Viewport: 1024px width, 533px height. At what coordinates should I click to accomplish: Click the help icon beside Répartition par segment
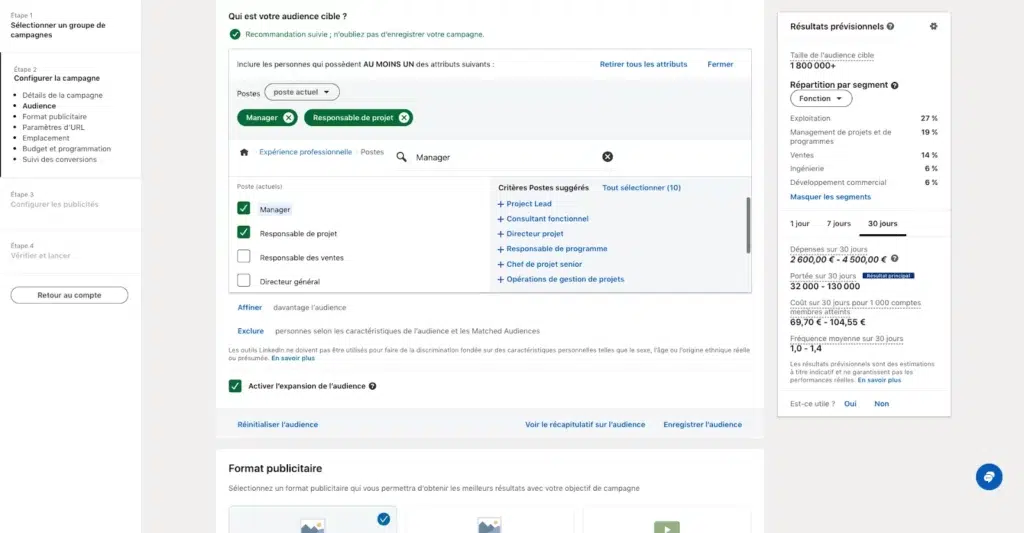895,86
